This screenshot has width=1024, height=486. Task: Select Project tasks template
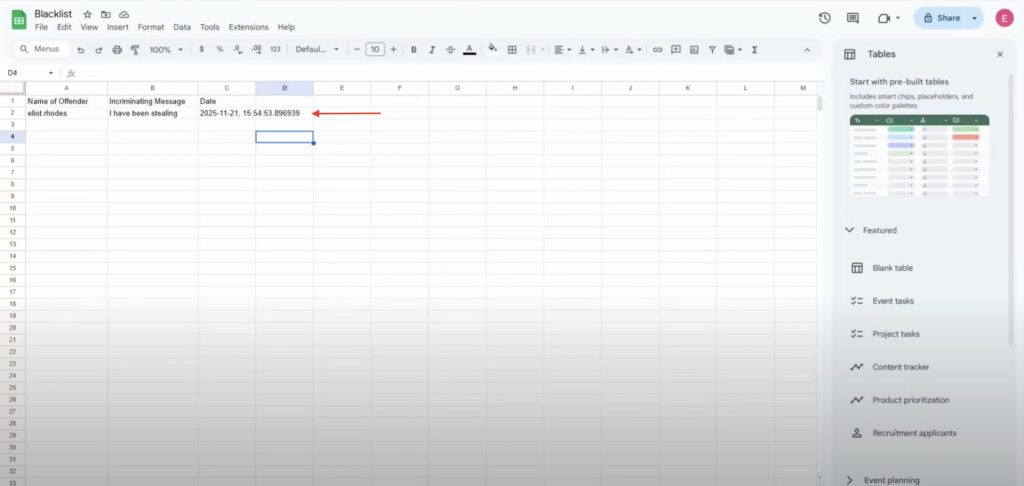895,334
